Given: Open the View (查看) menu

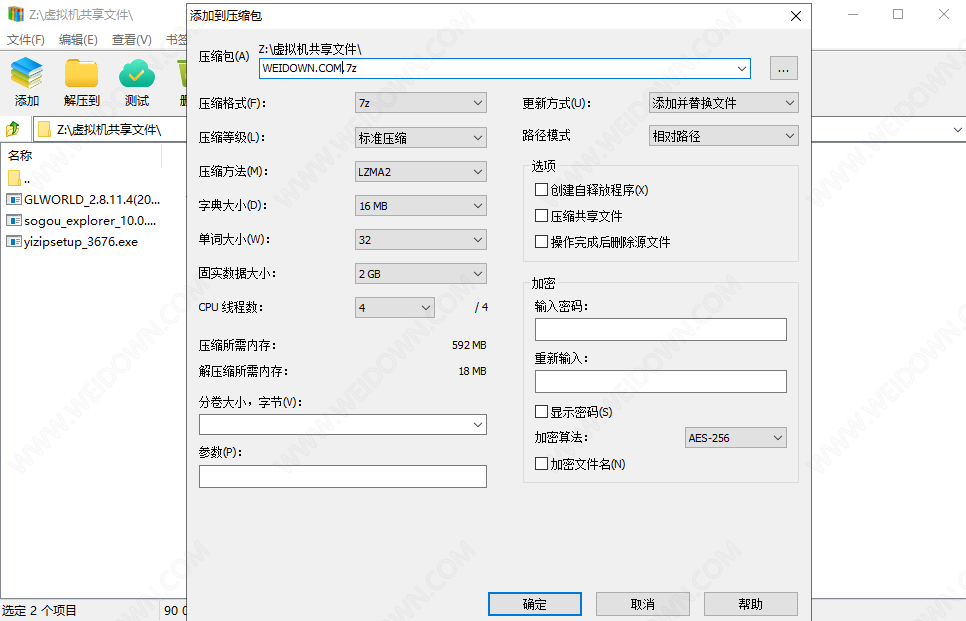Looking at the screenshot, I should [x=131, y=40].
